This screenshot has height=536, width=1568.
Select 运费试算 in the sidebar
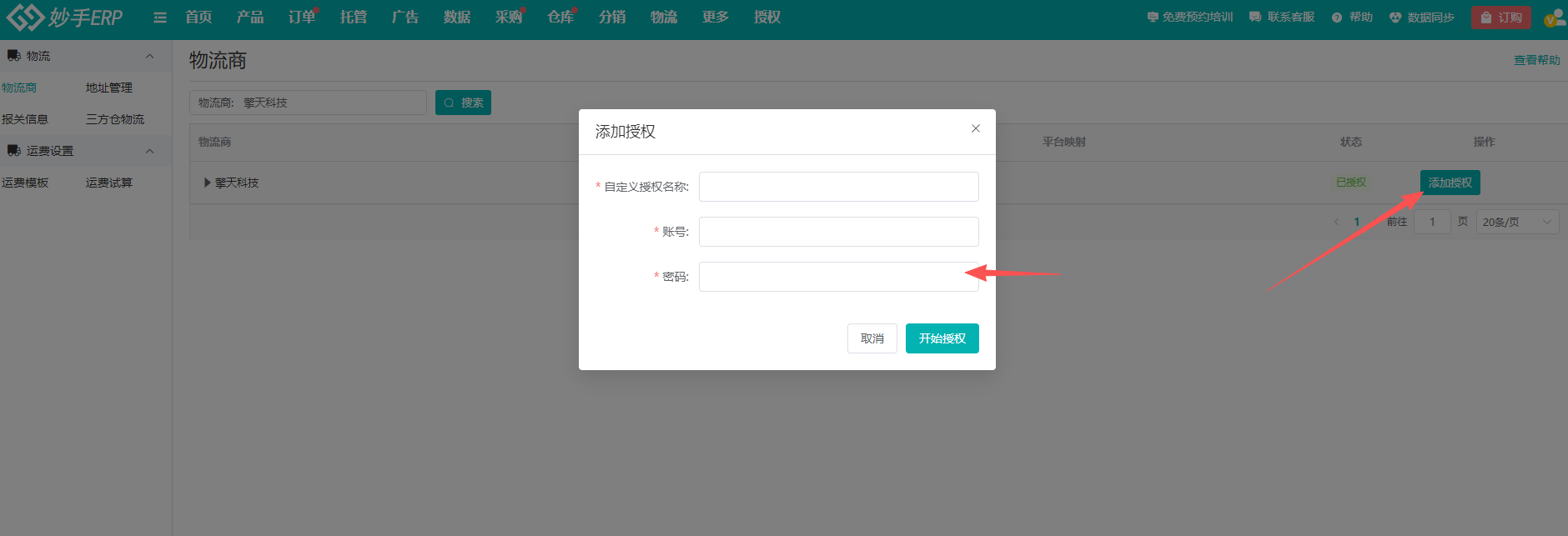109,183
